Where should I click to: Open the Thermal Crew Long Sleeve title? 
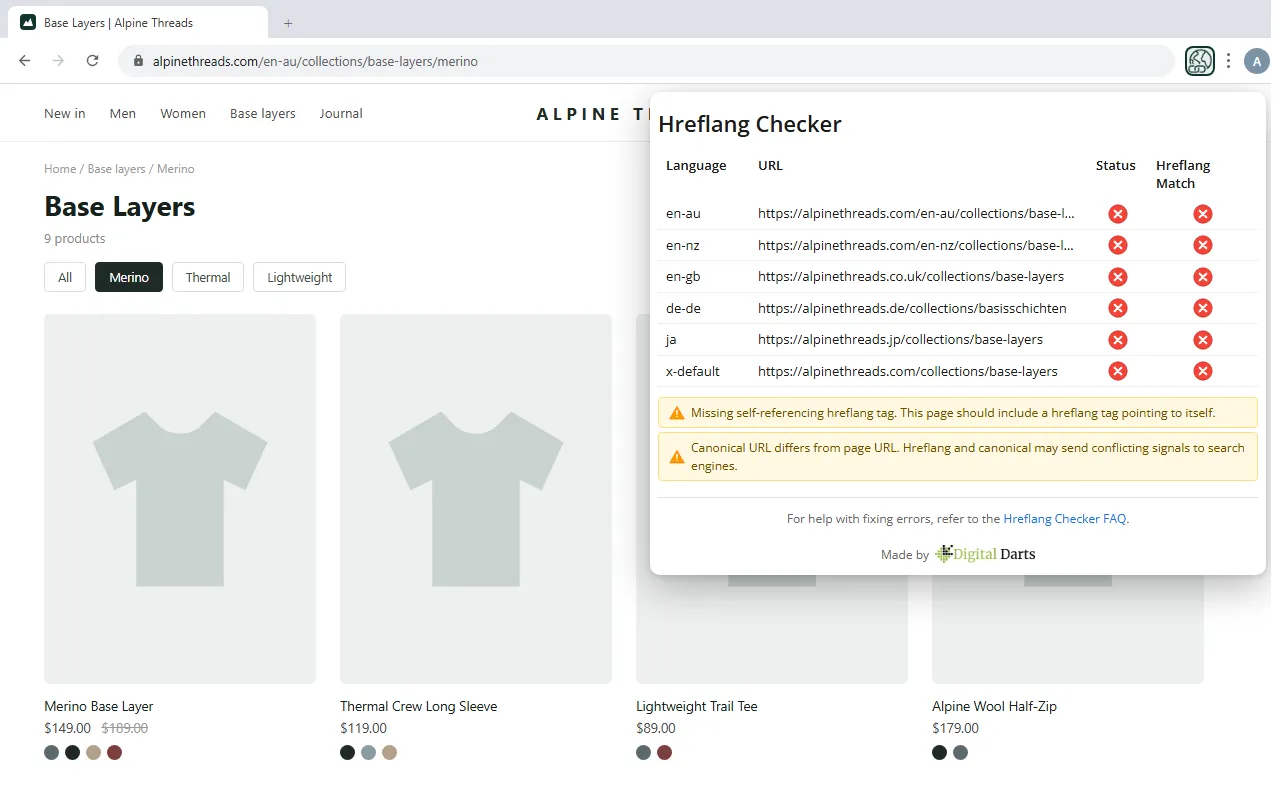pyautogui.click(x=419, y=706)
